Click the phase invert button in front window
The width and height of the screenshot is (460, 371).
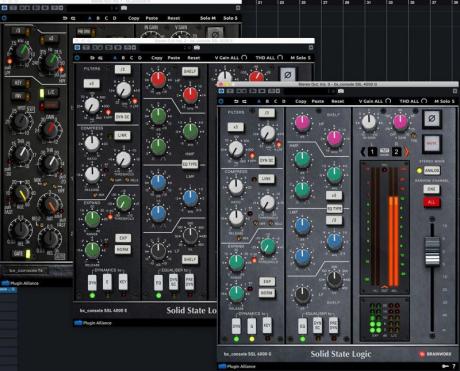tap(432, 119)
